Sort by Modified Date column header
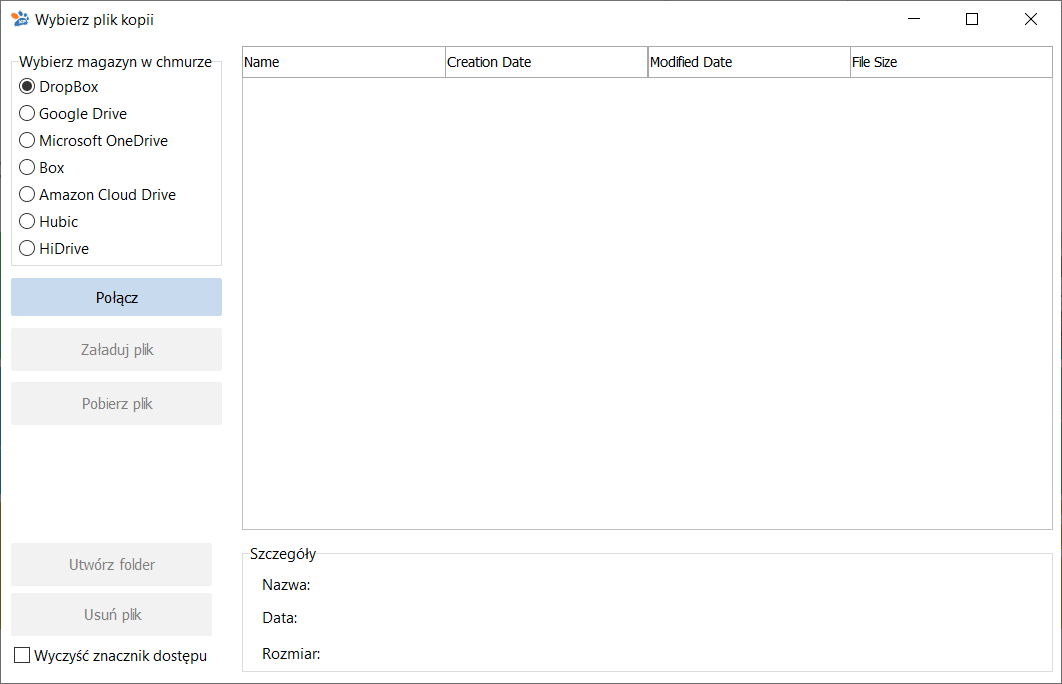 coord(749,62)
